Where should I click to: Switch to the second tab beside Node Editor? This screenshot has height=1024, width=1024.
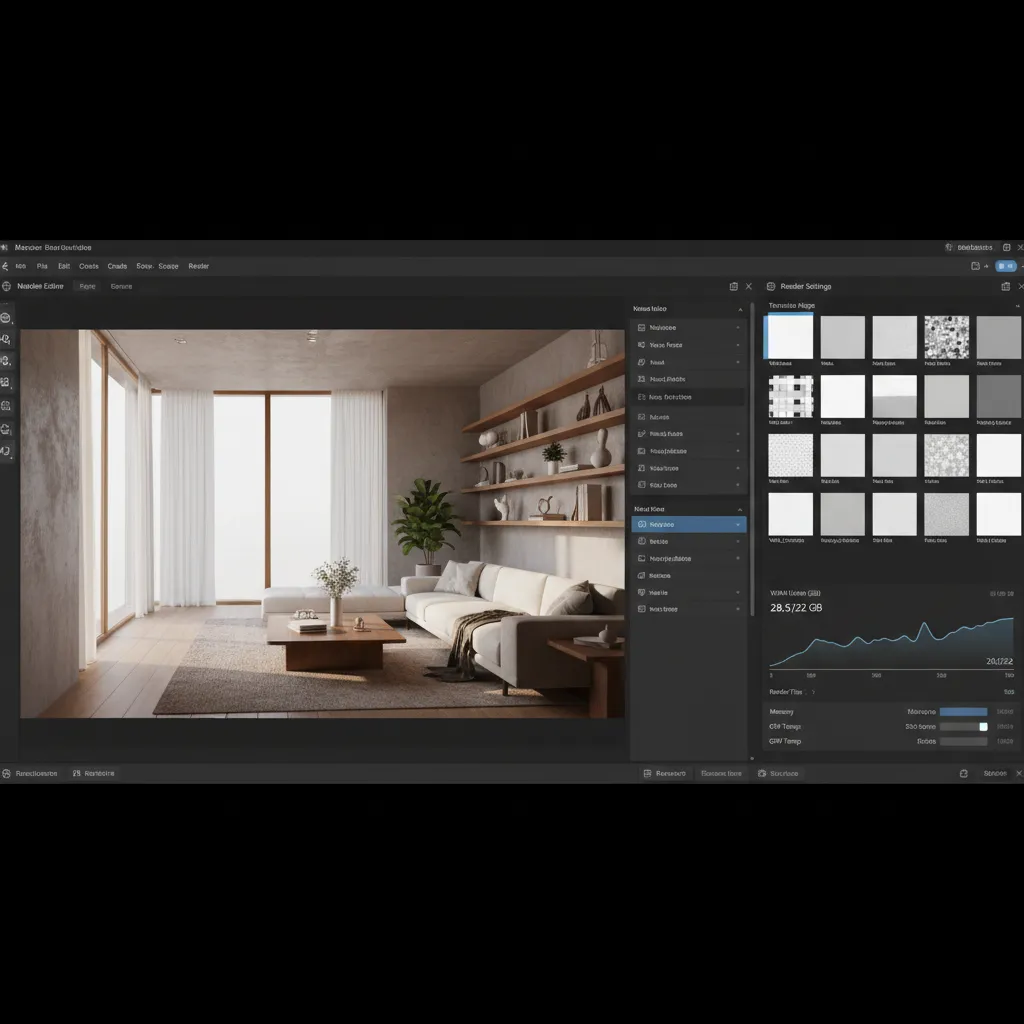click(86, 286)
